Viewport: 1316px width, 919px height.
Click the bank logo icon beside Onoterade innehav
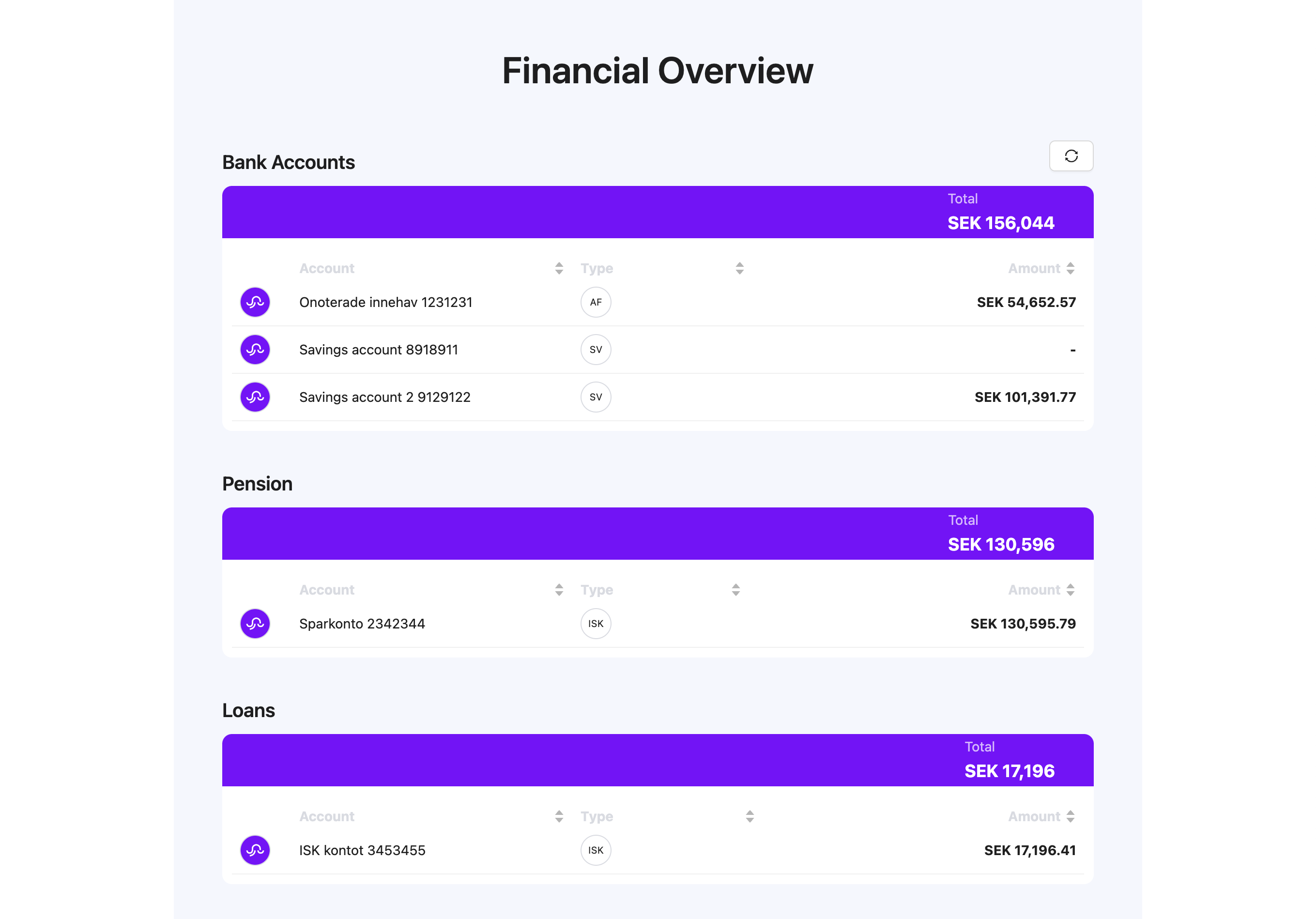(255, 302)
